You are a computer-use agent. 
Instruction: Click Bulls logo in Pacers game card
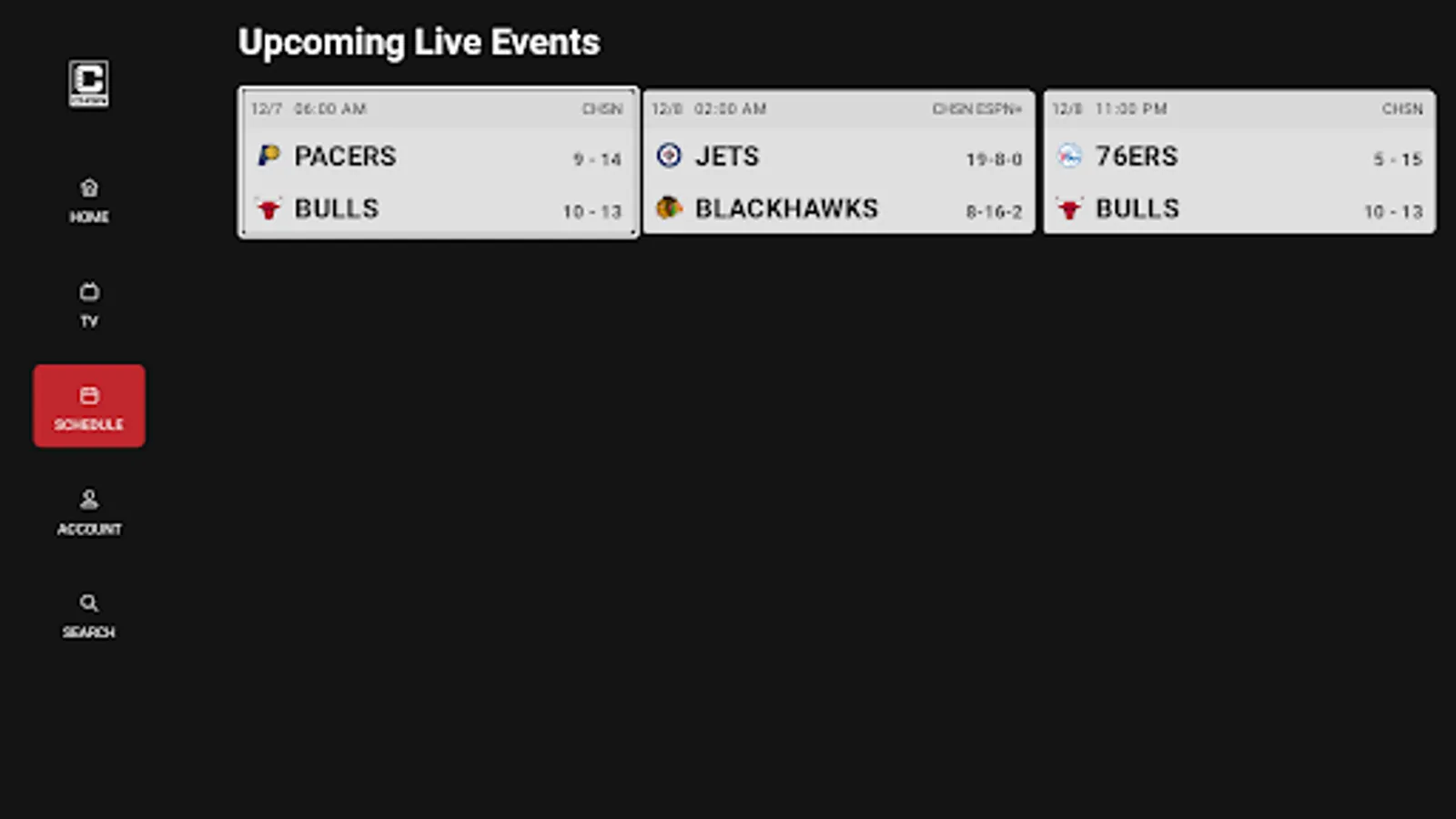pos(268,209)
